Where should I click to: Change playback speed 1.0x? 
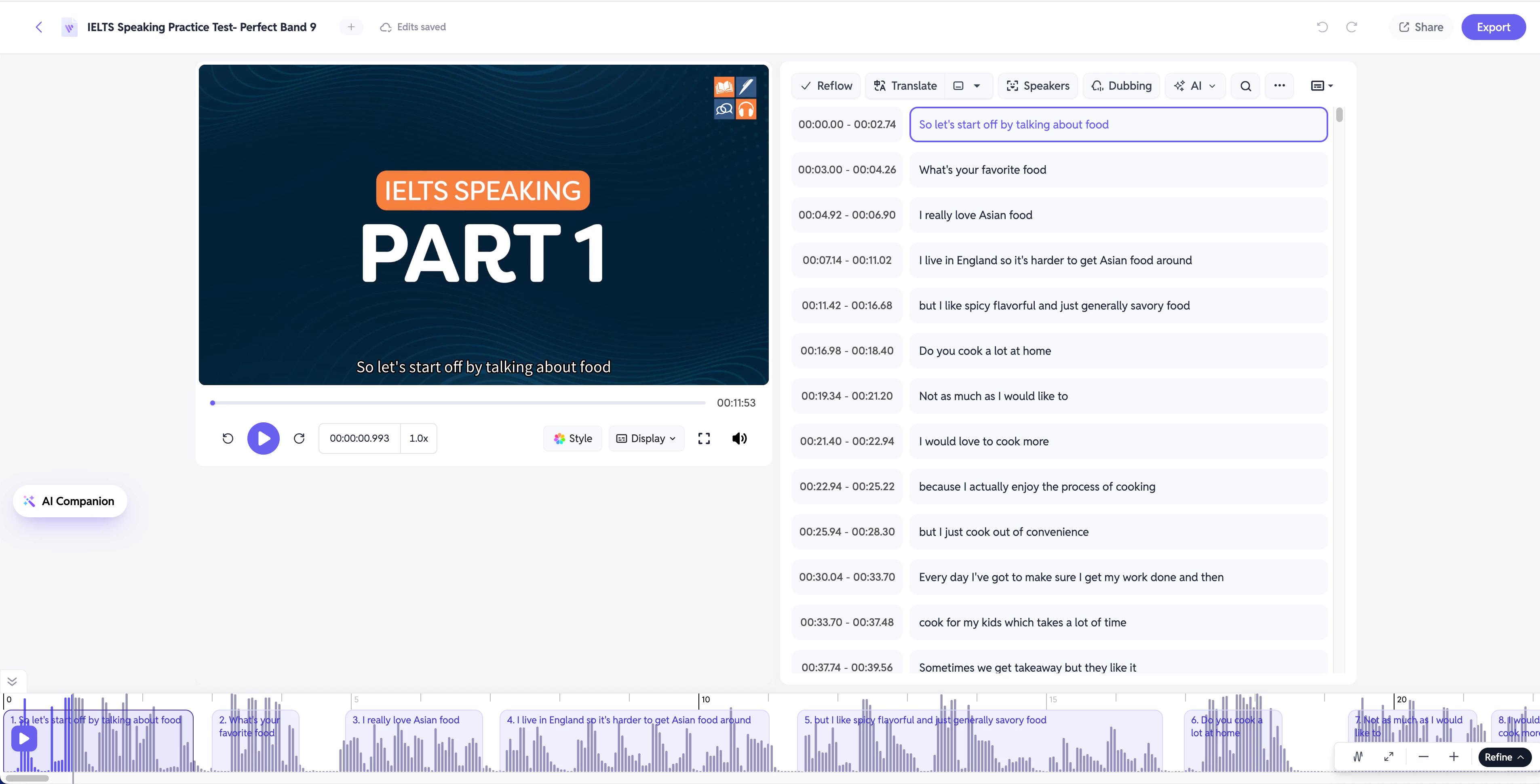click(x=418, y=438)
